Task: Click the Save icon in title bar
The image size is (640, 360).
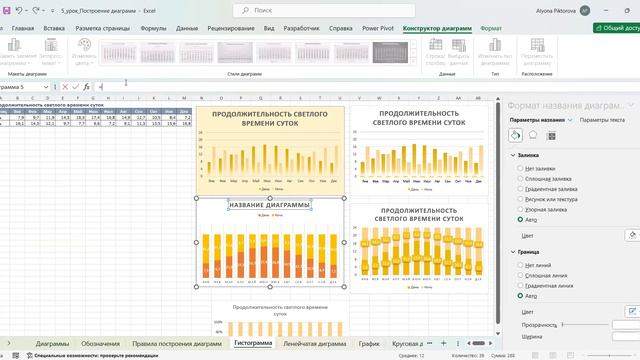Action: tap(6, 11)
